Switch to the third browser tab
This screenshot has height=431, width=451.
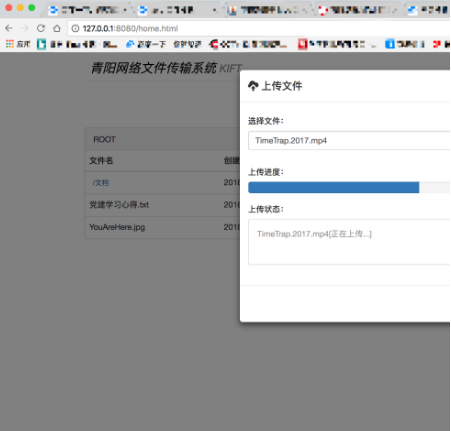pyautogui.click(x=267, y=10)
